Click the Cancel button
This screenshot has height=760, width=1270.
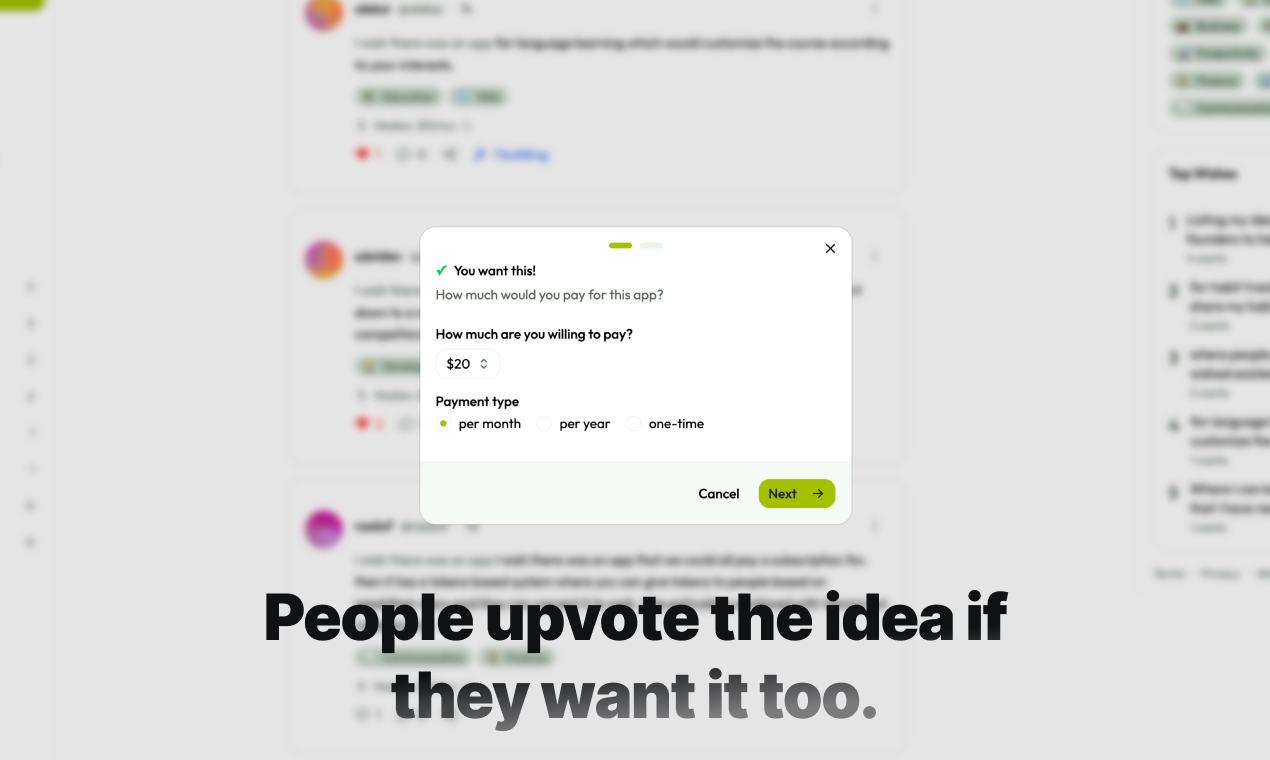(719, 494)
